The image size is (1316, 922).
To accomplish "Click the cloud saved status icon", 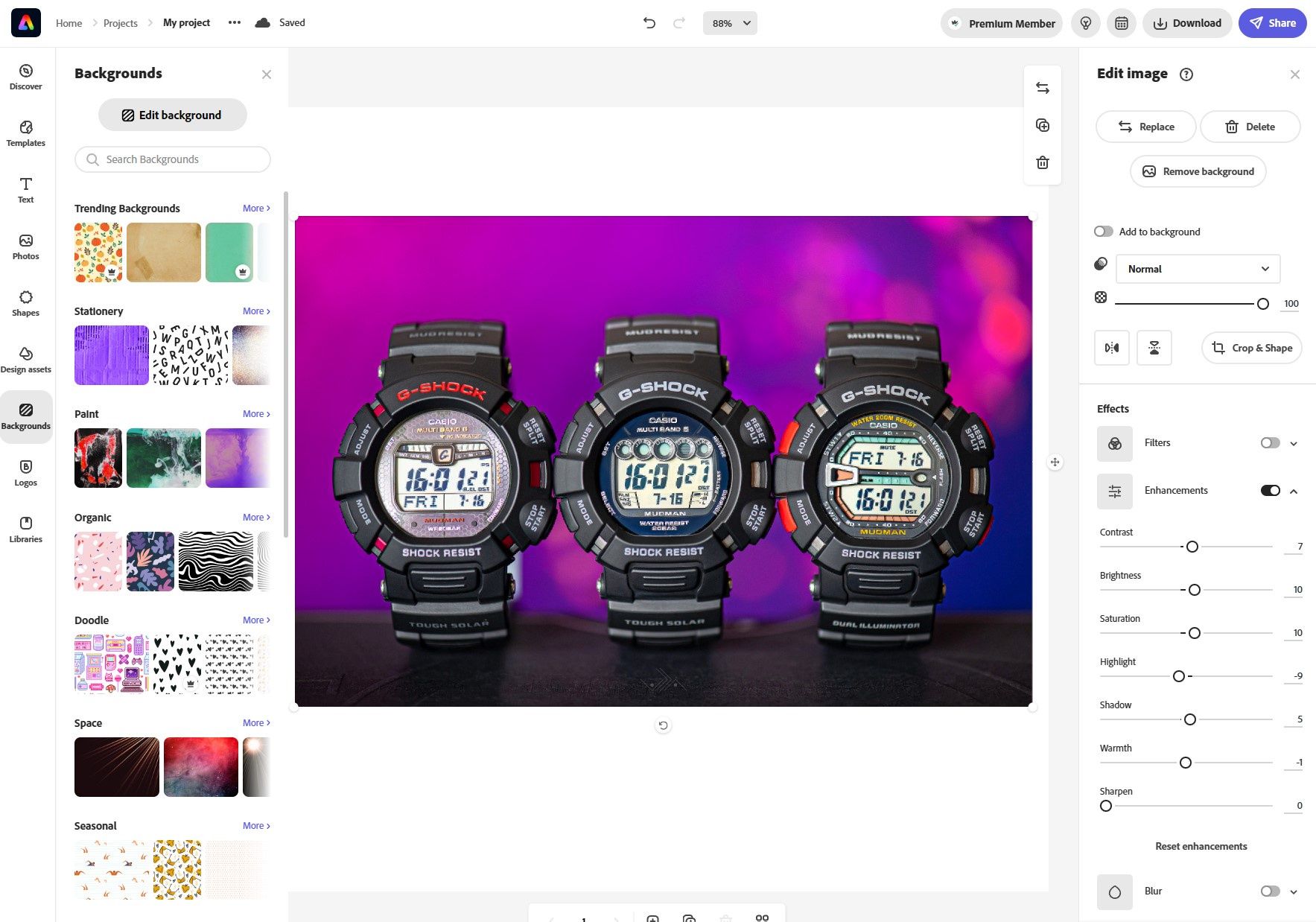I will coord(262,22).
